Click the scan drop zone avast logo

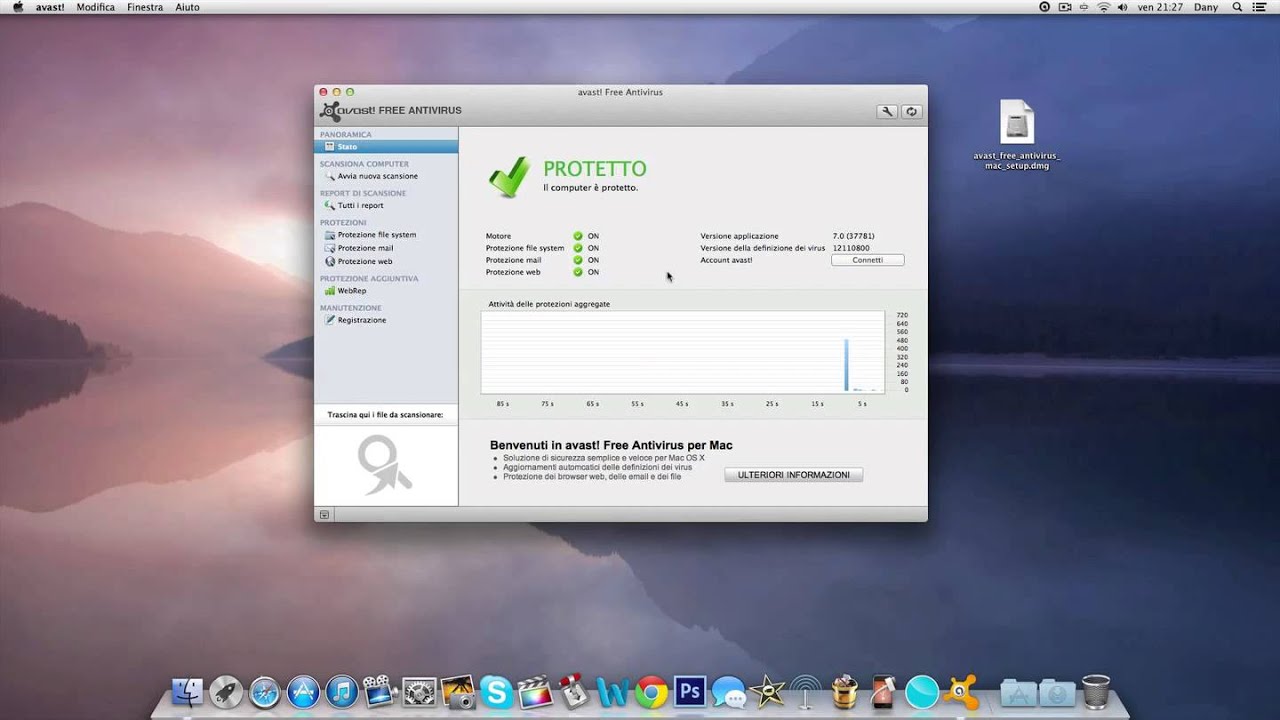click(385, 465)
